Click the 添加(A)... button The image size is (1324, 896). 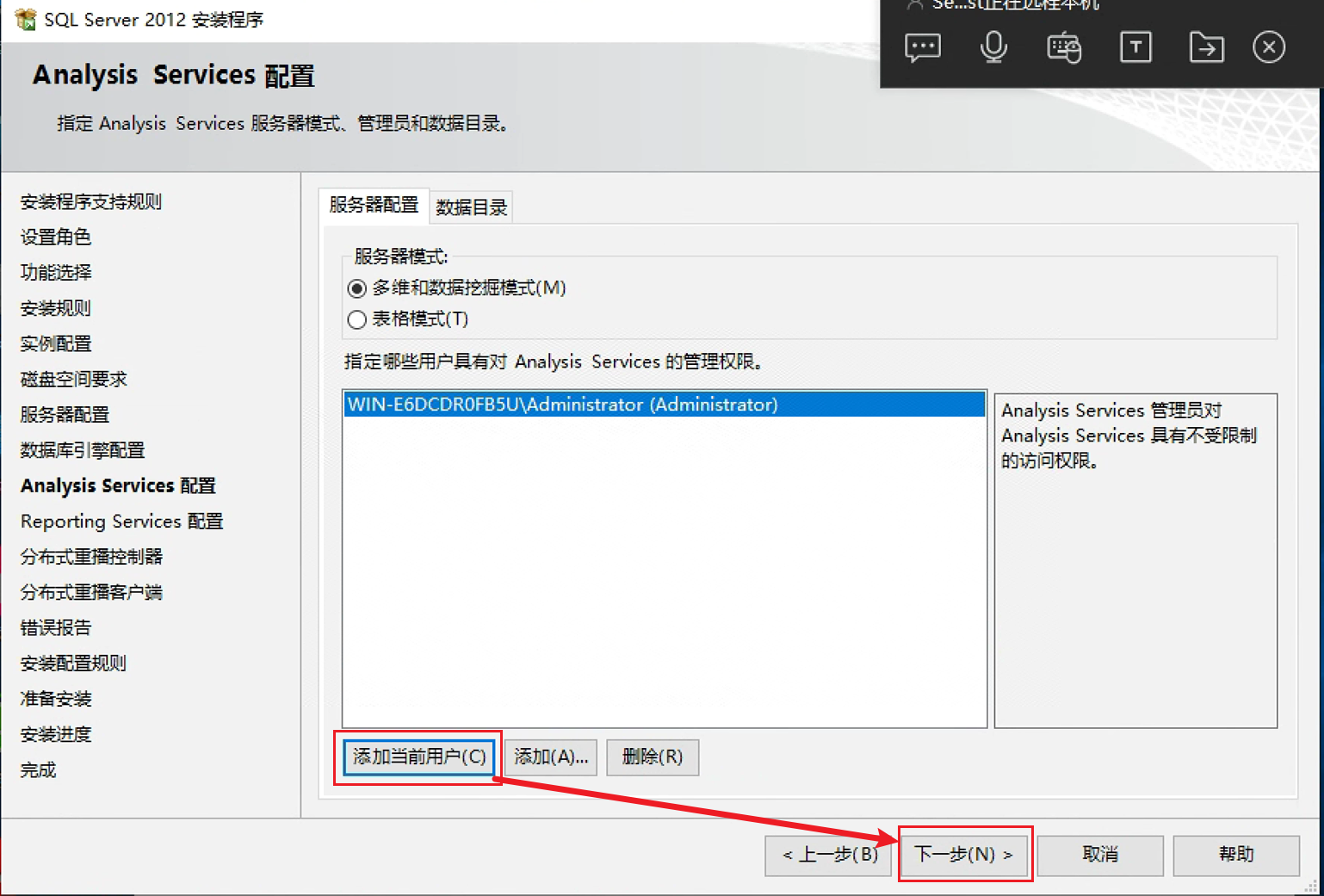551,757
